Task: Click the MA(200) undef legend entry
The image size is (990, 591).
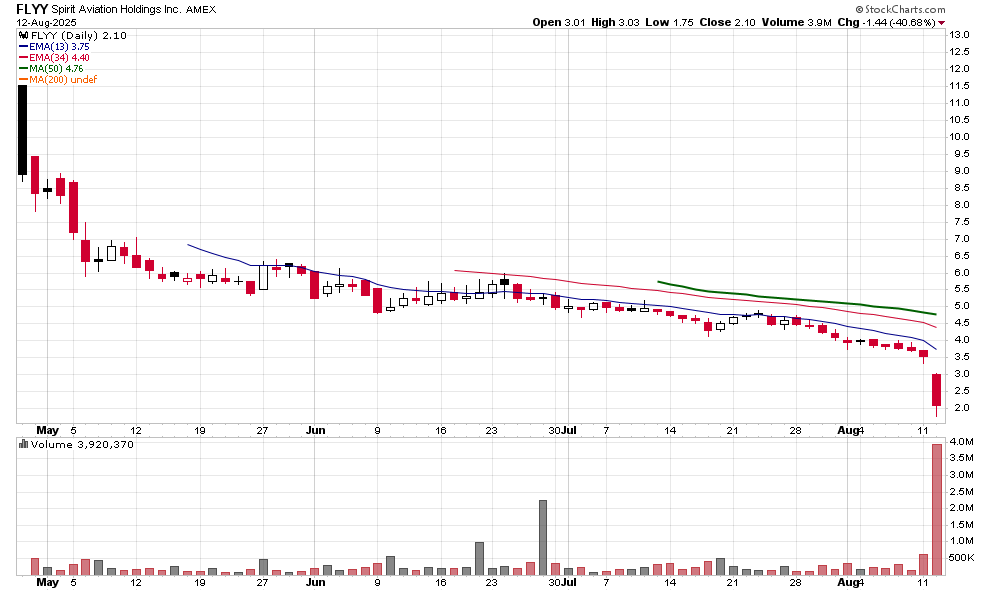Action: 58,80
